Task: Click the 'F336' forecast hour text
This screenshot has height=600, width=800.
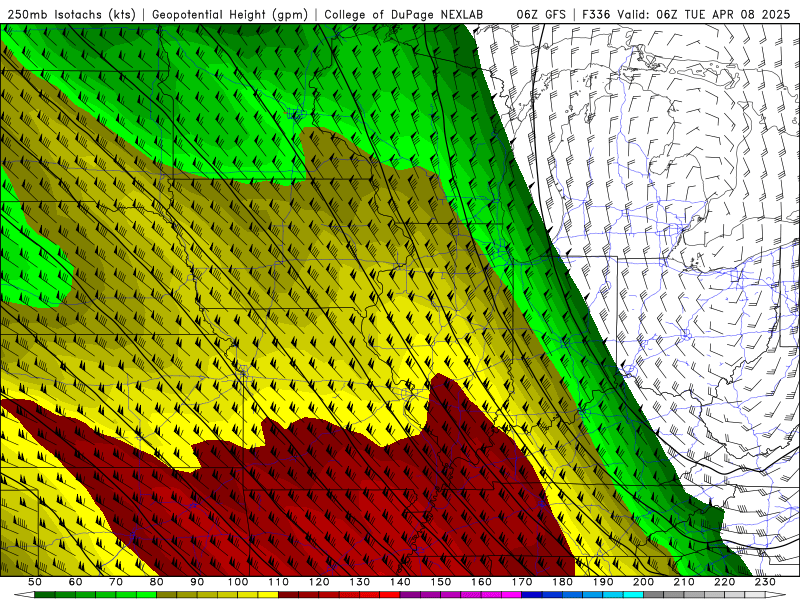Action: point(596,15)
